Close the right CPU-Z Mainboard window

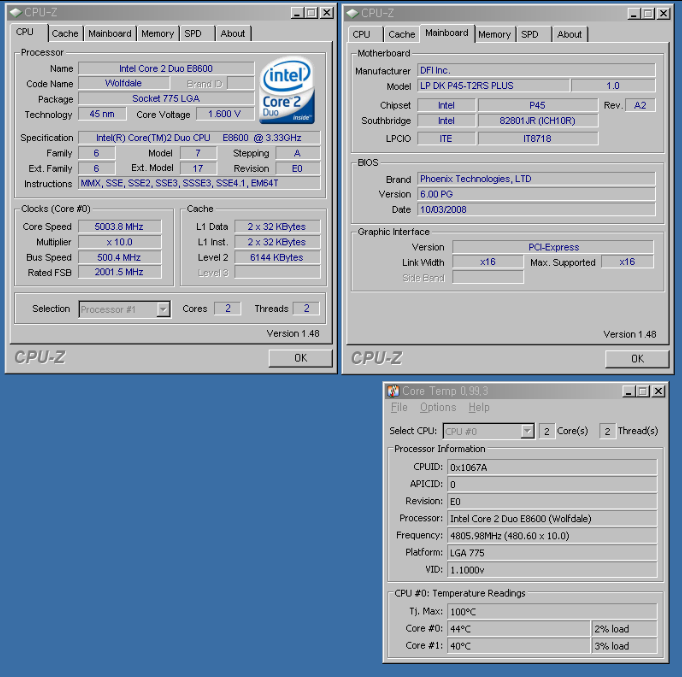coord(663,13)
